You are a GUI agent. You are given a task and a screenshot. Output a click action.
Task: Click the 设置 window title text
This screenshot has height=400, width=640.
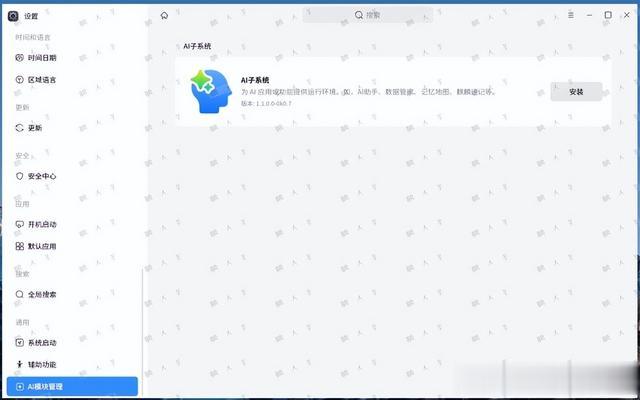(31, 16)
